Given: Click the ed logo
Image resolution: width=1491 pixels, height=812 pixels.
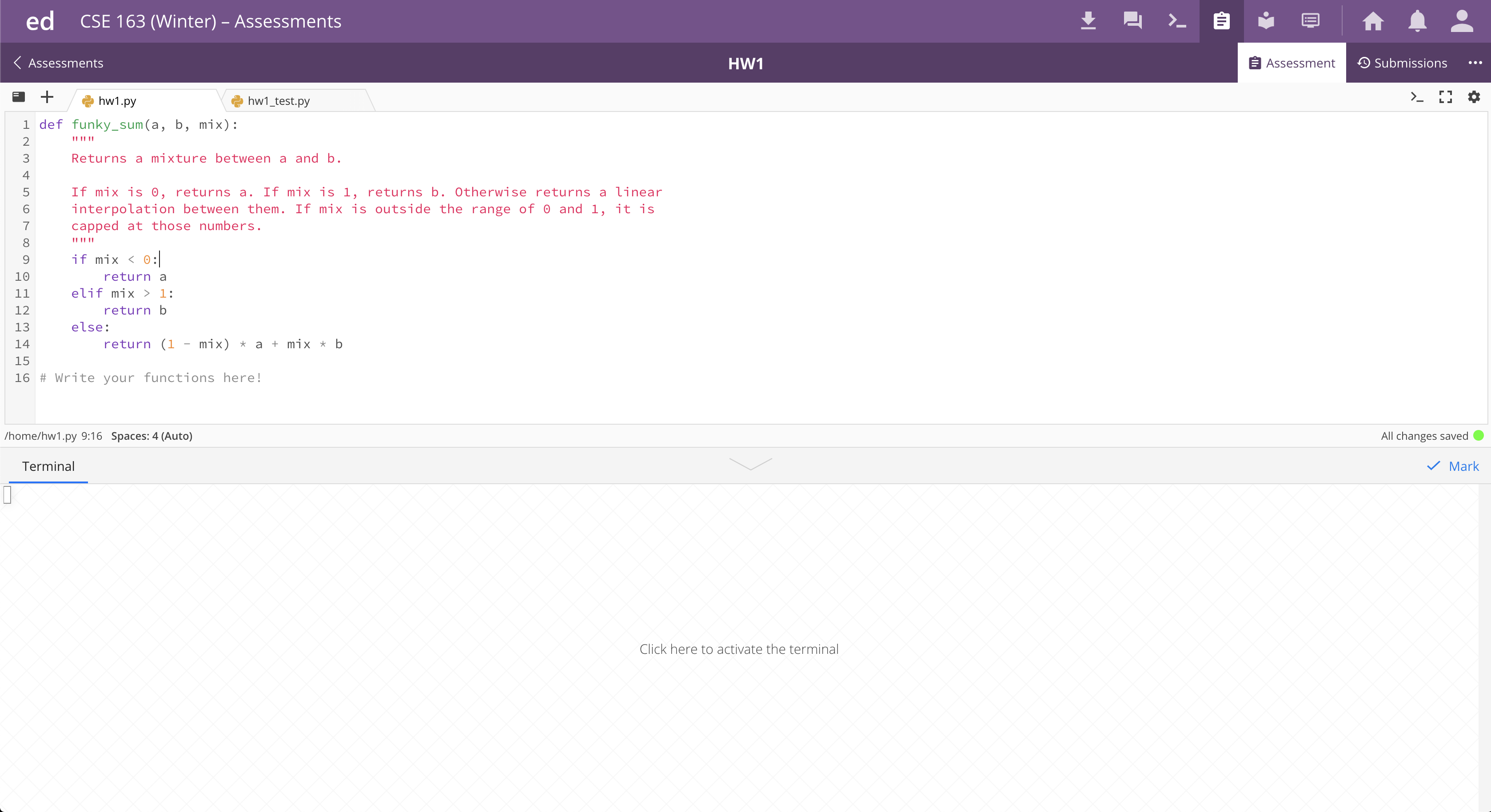Looking at the screenshot, I should (x=40, y=21).
